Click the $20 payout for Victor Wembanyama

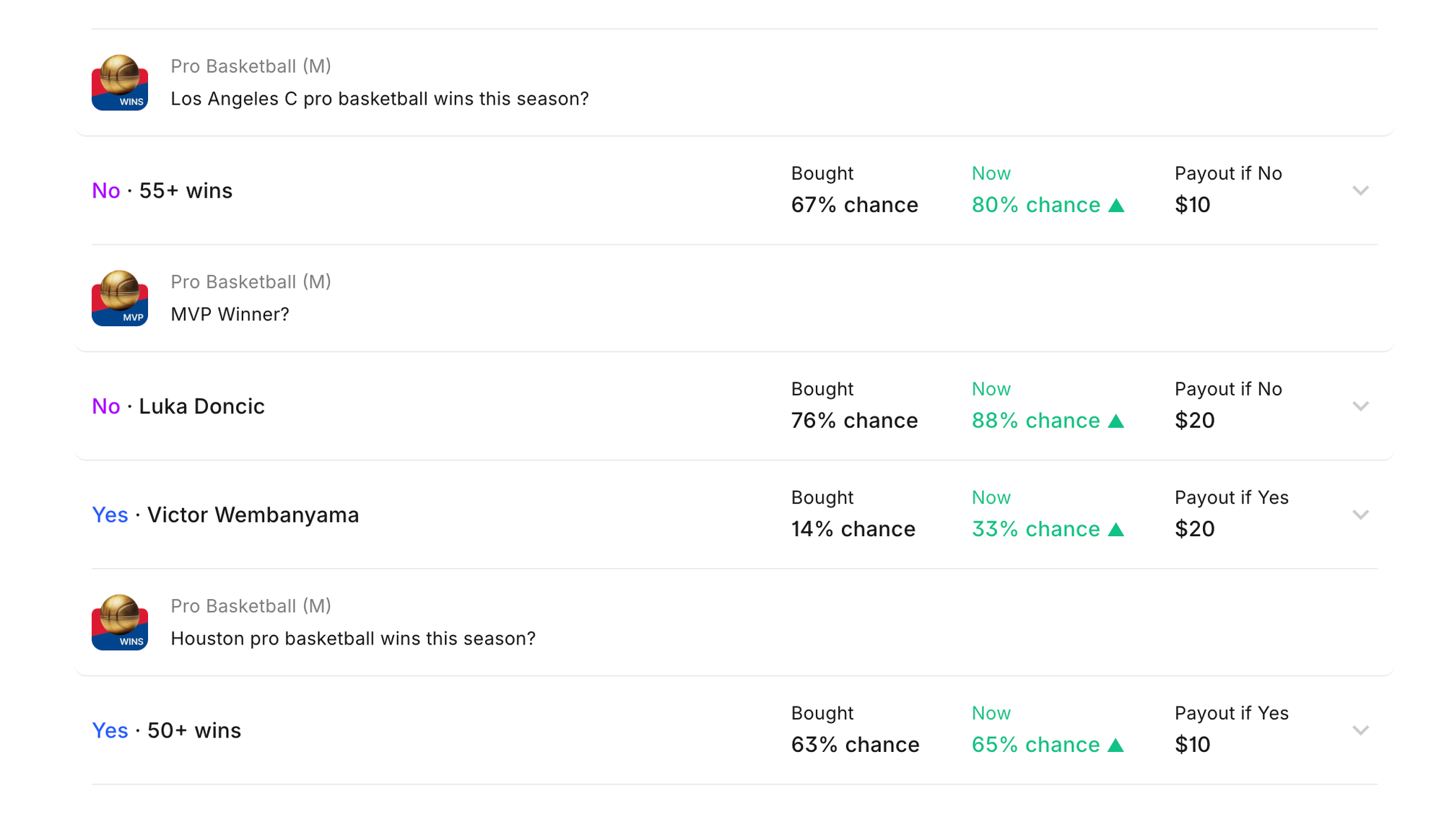pos(1194,529)
